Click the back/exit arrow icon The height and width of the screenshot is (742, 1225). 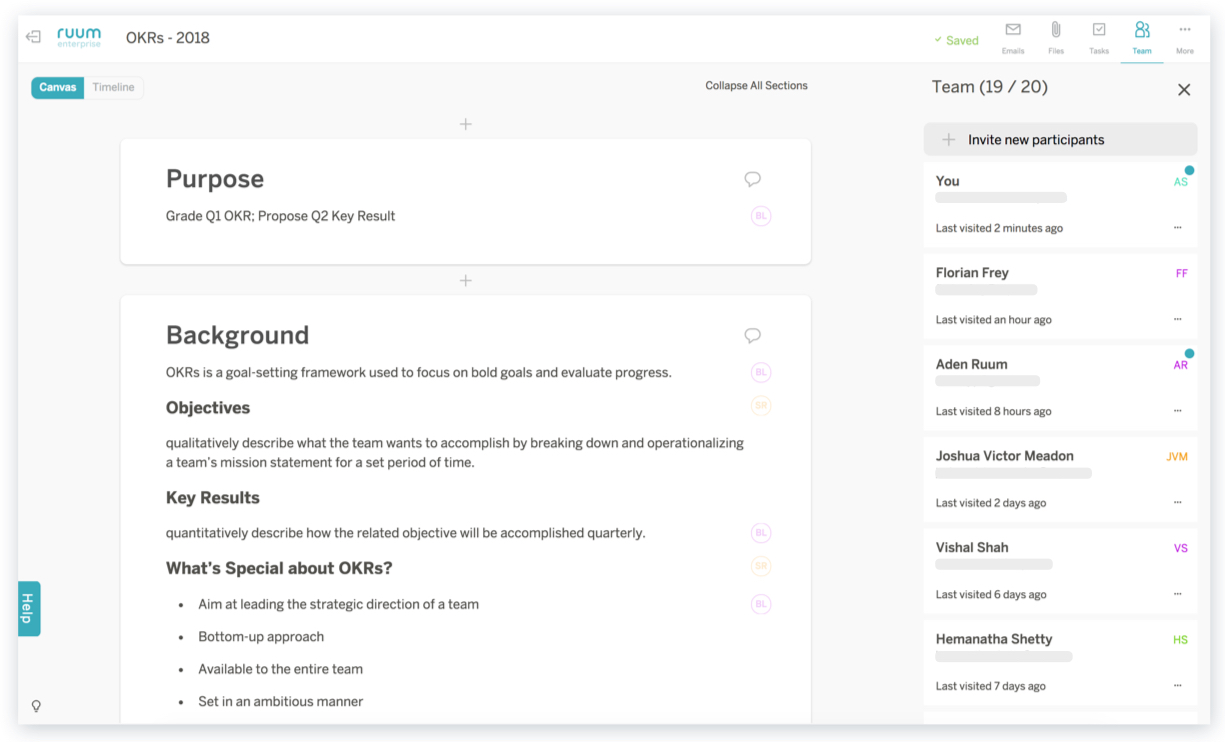tap(33, 37)
